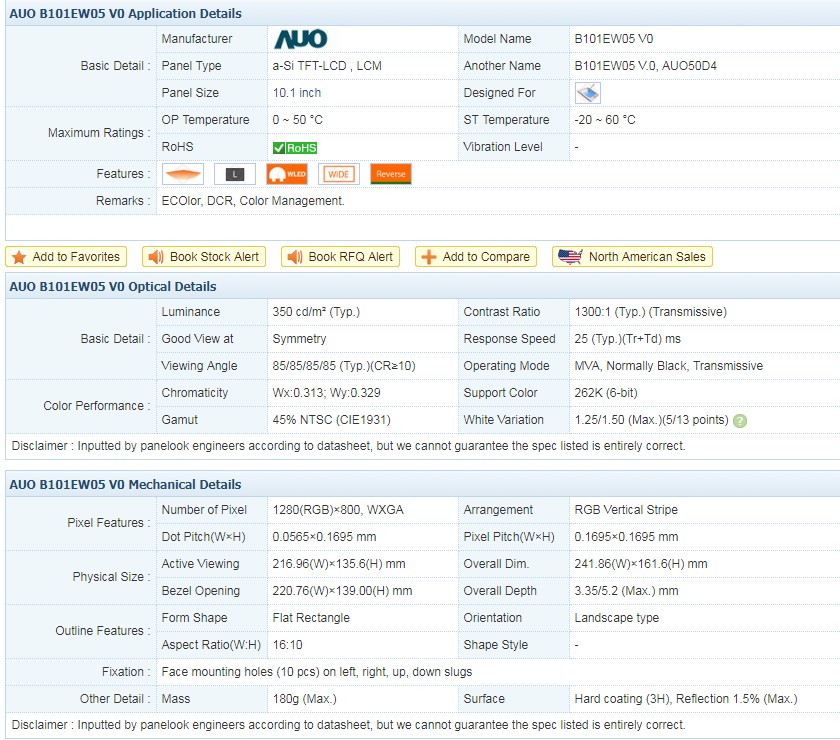The height and width of the screenshot is (740, 840).
Task: Click the 'Shape Style' field label
Action: coord(496,645)
